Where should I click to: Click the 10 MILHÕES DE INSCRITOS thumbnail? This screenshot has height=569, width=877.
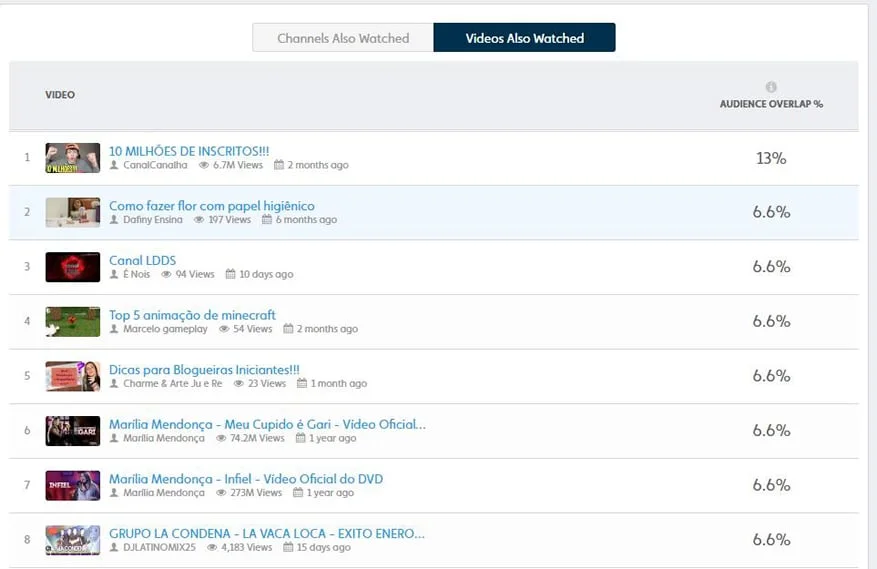[73, 158]
